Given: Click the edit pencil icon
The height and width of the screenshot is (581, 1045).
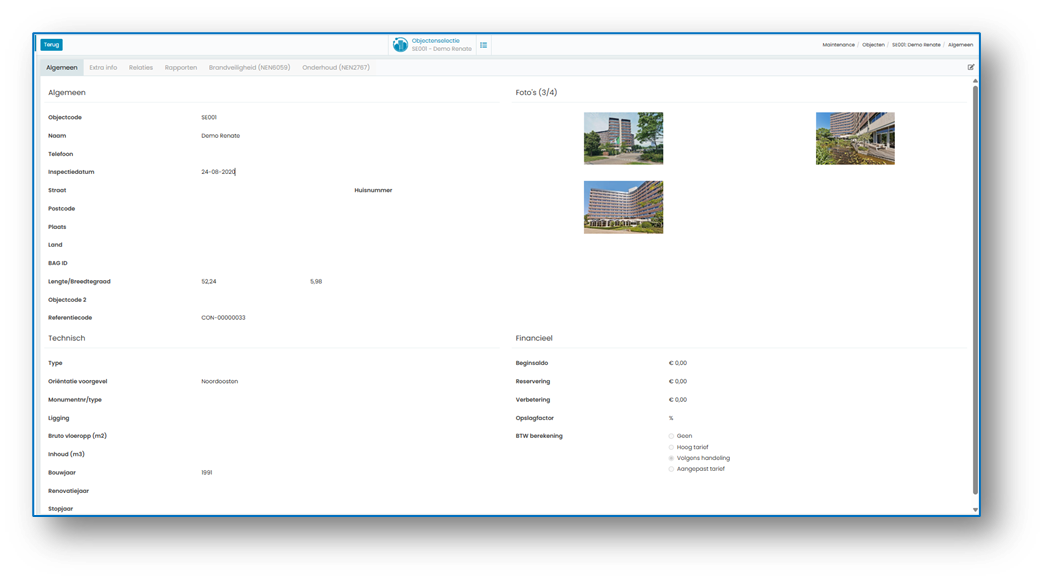Looking at the screenshot, I should 970,67.
